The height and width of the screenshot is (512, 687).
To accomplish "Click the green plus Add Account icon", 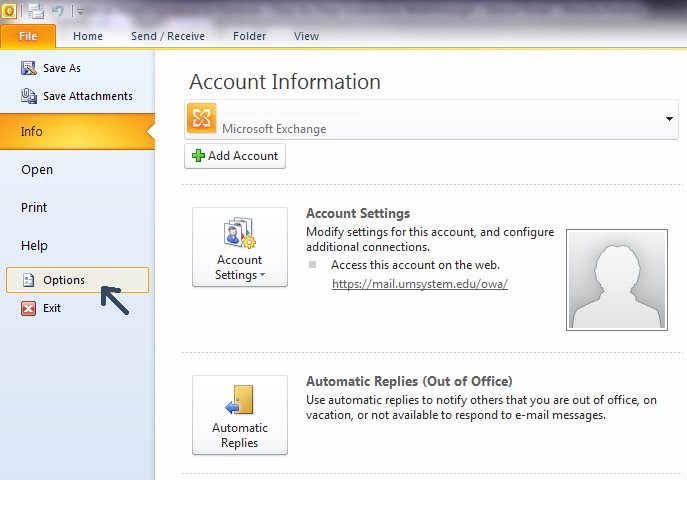I will pyautogui.click(x=198, y=155).
